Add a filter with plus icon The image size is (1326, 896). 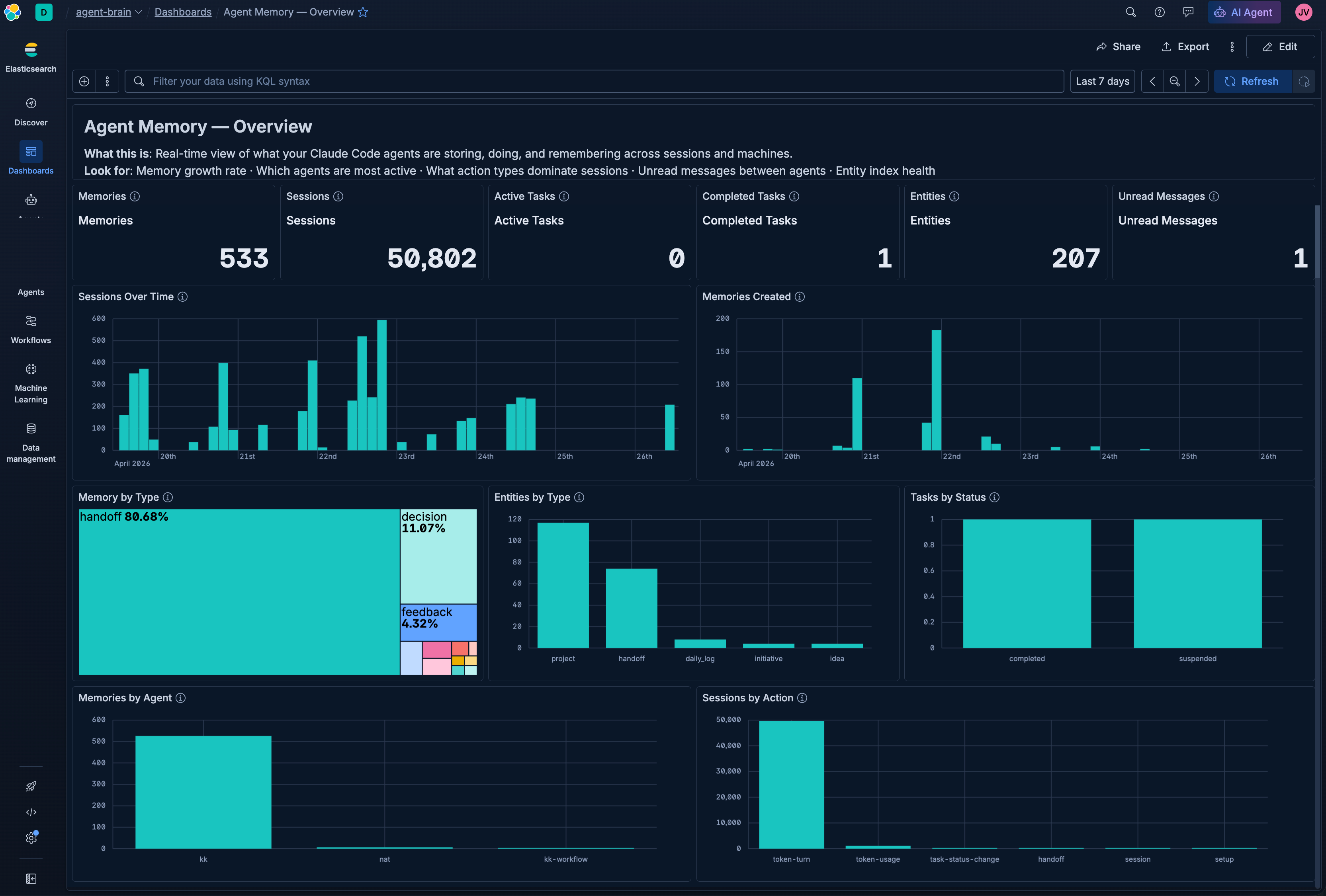pyautogui.click(x=84, y=81)
